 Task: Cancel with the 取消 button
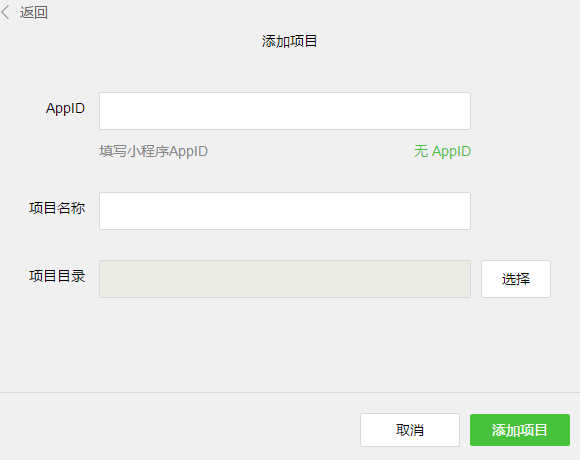(x=410, y=430)
